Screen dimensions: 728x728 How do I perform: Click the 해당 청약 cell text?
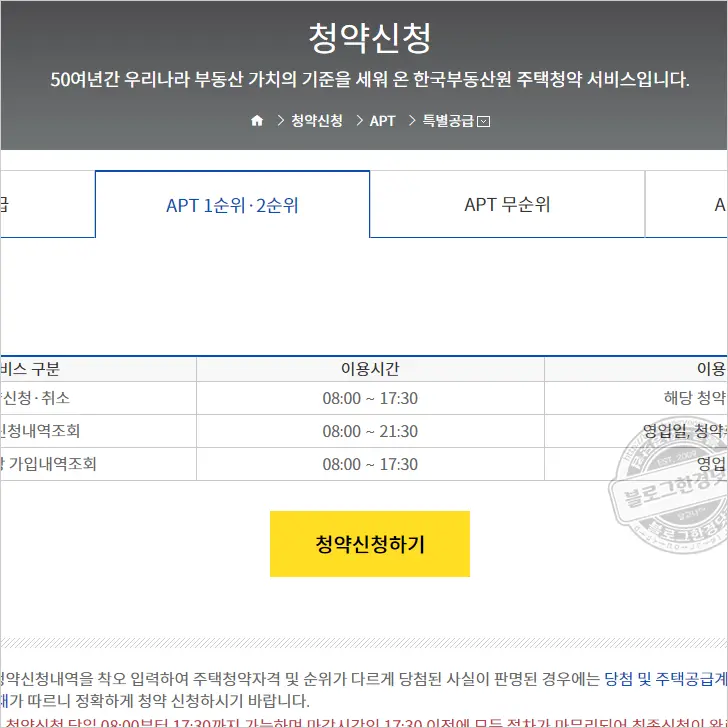point(695,398)
